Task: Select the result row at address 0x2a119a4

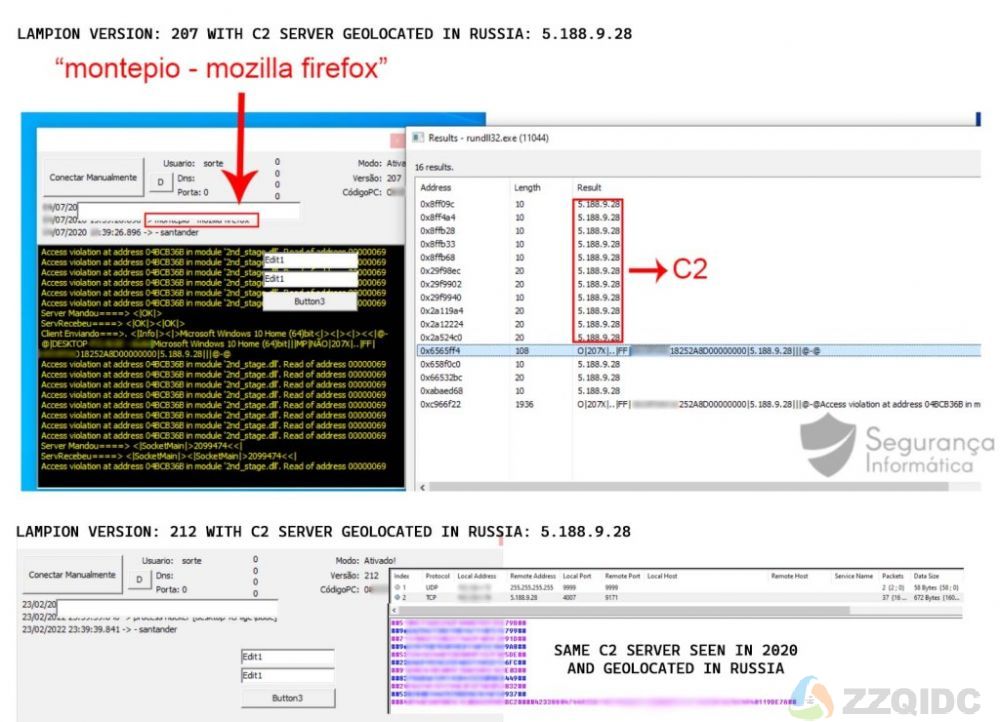Action: [x=698, y=311]
